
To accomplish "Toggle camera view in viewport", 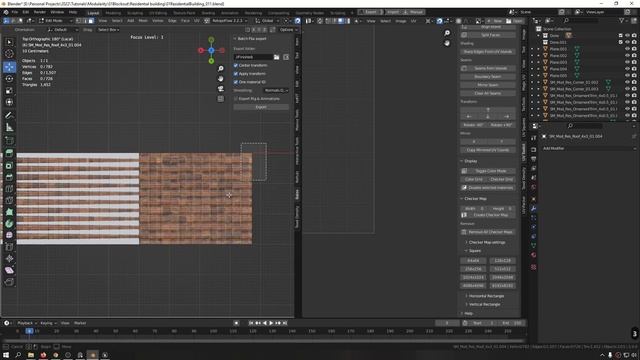I will [x=220, y=89].
